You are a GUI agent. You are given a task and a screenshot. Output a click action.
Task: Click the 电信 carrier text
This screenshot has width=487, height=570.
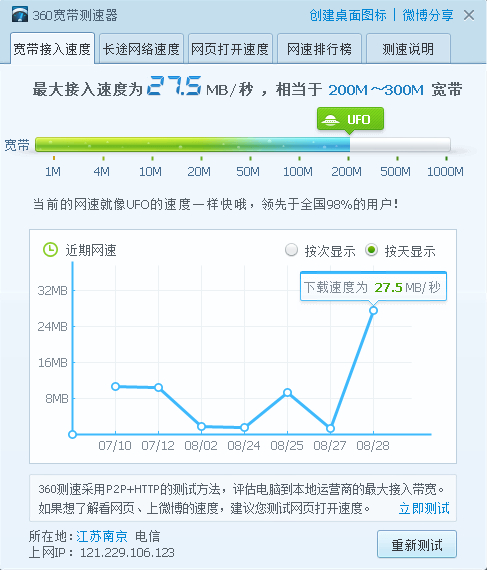tap(148, 536)
